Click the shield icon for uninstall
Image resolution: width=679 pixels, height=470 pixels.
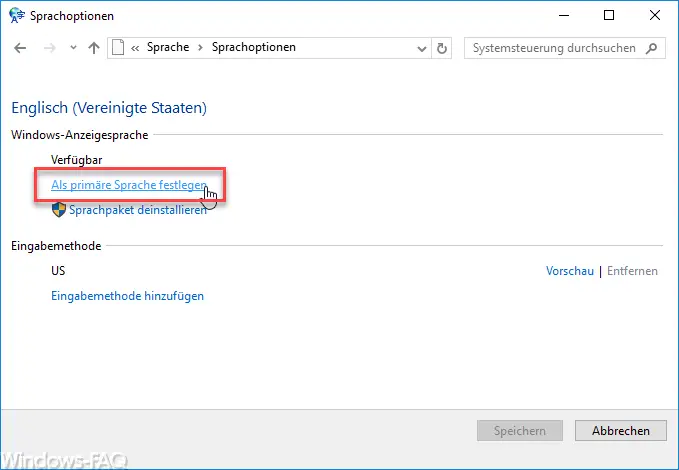[59, 210]
